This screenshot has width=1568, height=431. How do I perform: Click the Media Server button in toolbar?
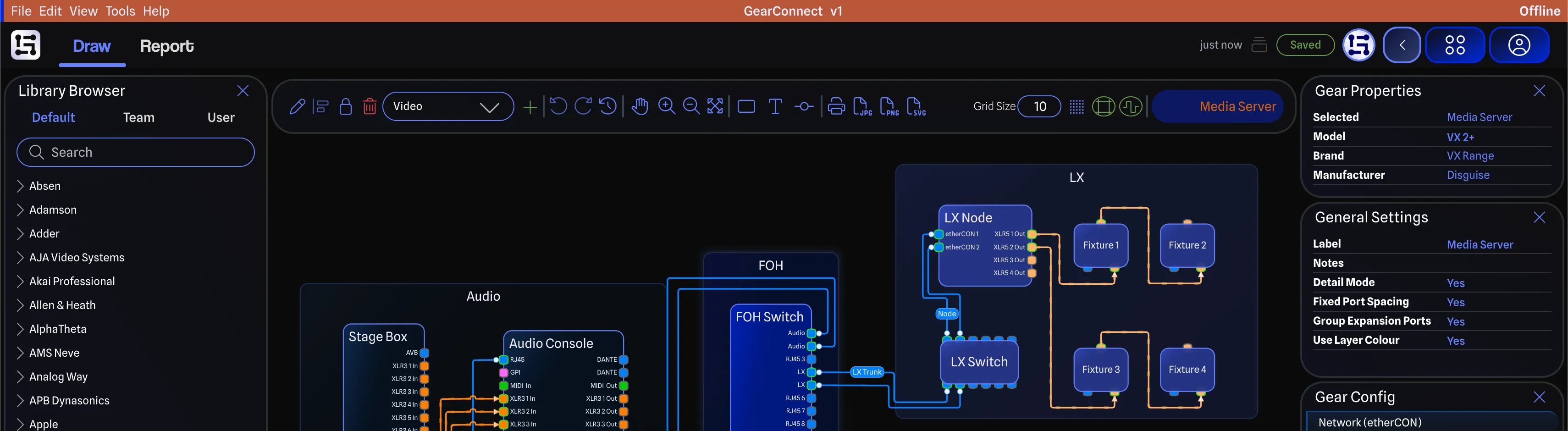pyautogui.click(x=1218, y=106)
